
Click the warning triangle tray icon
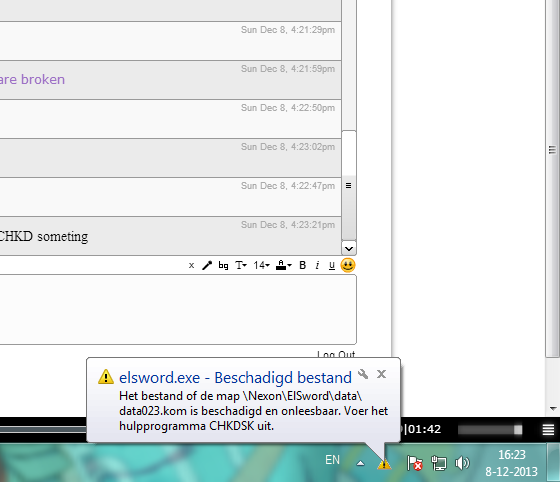click(x=384, y=464)
